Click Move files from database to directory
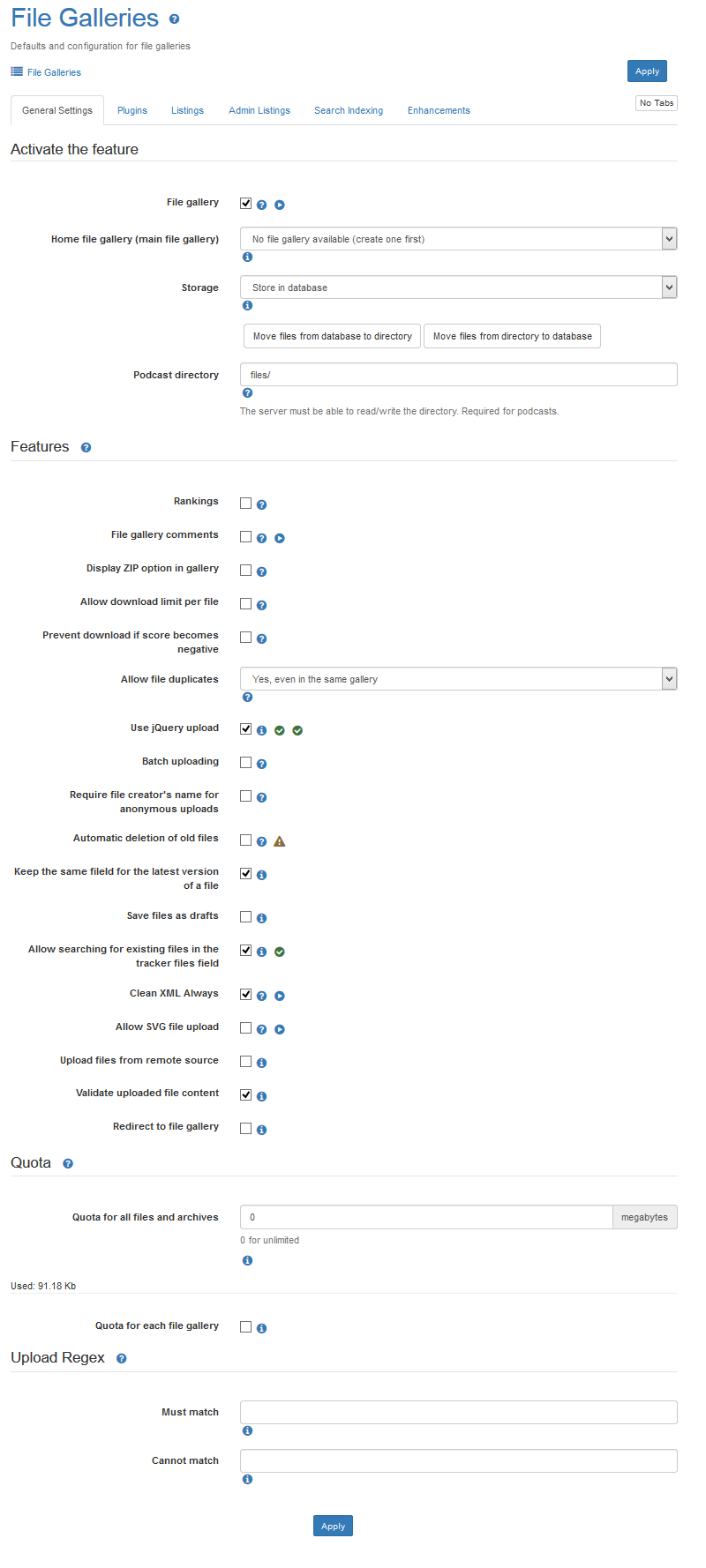The width and height of the screenshot is (706, 1568). pyautogui.click(x=332, y=336)
